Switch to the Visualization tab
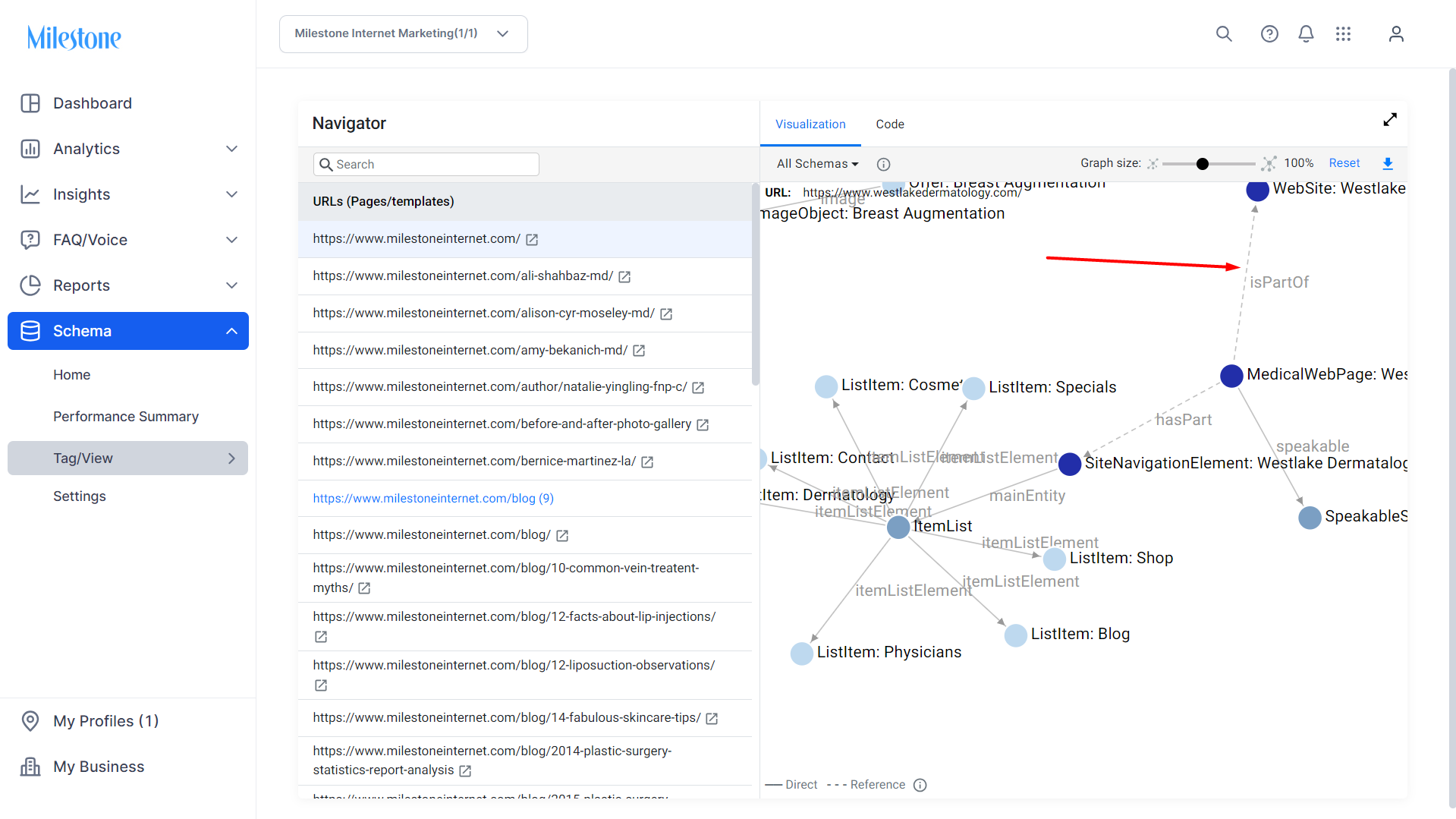Screen dimensions: 1456x819 tap(810, 124)
